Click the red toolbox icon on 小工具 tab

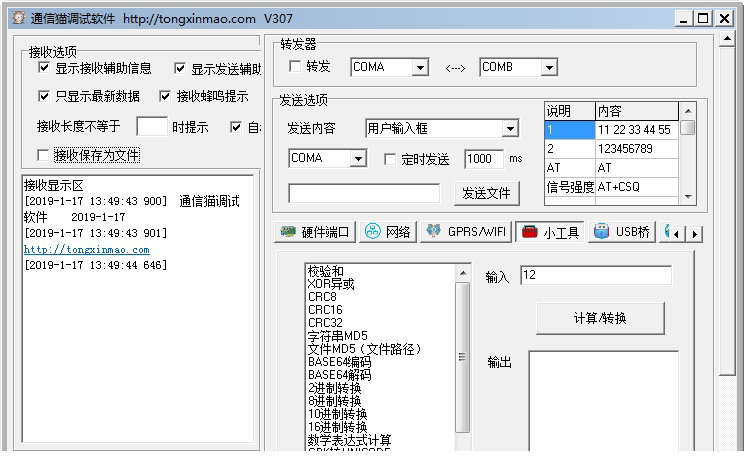coord(530,232)
